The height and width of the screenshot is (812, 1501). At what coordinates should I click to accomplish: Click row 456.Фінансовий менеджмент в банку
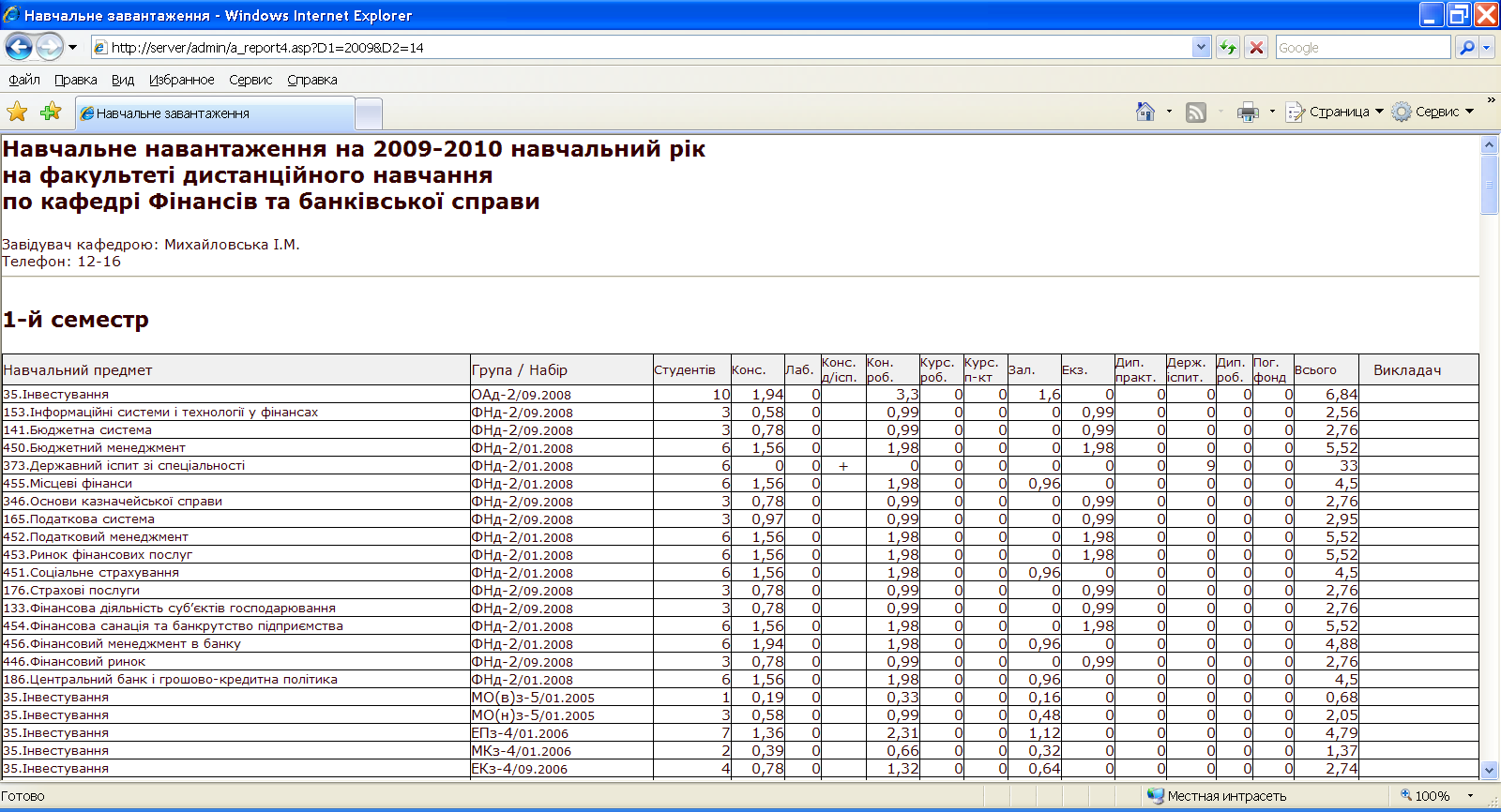pyautogui.click(x=740, y=643)
